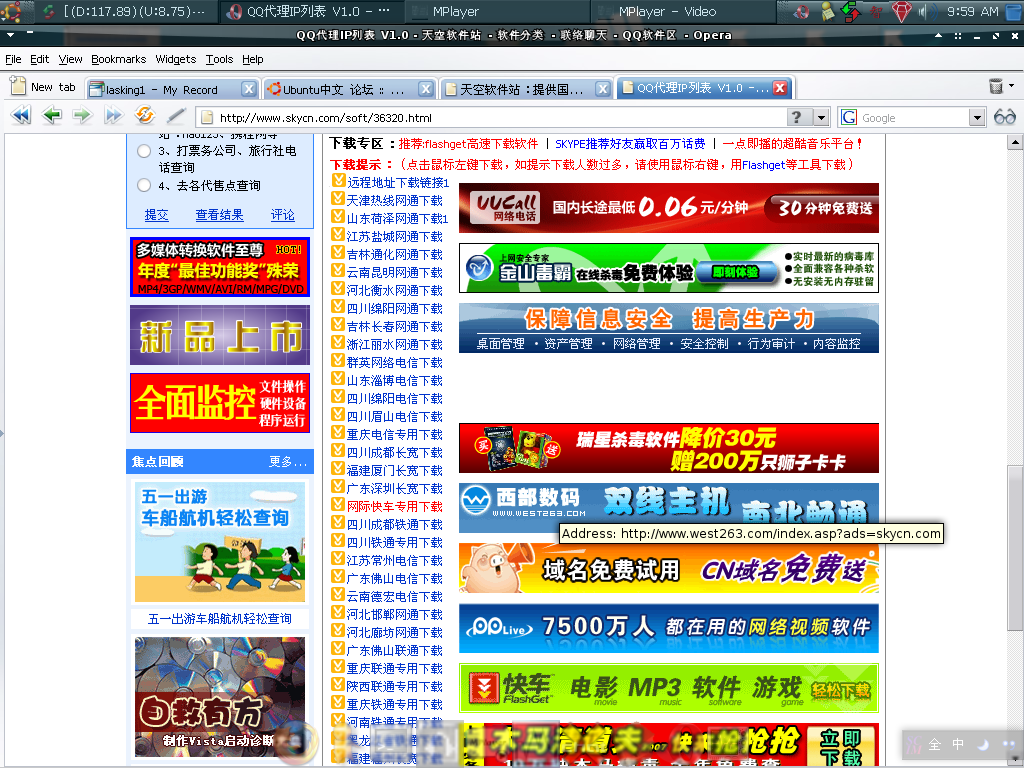Image resolution: width=1024 pixels, height=768 pixels.
Task: Open the closed tabs trash can icon
Action: pos(995,86)
